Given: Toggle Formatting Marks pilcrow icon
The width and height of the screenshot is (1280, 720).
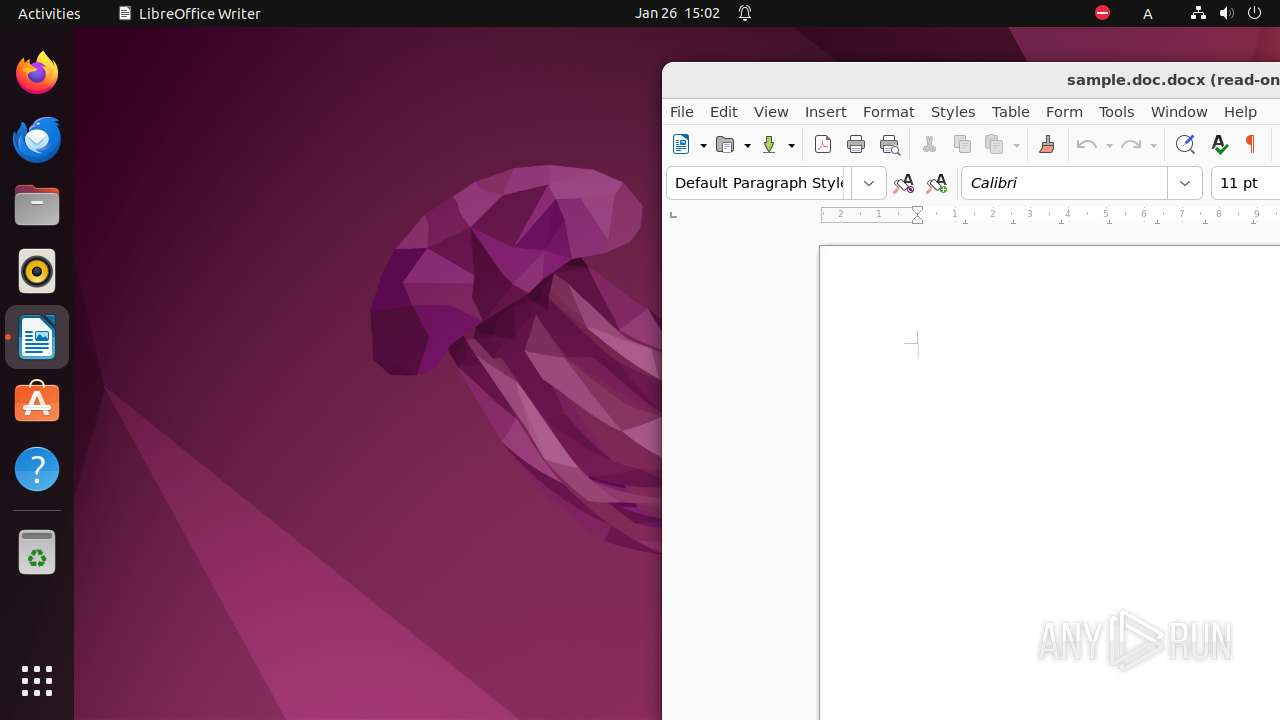Looking at the screenshot, I should [1250, 145].
